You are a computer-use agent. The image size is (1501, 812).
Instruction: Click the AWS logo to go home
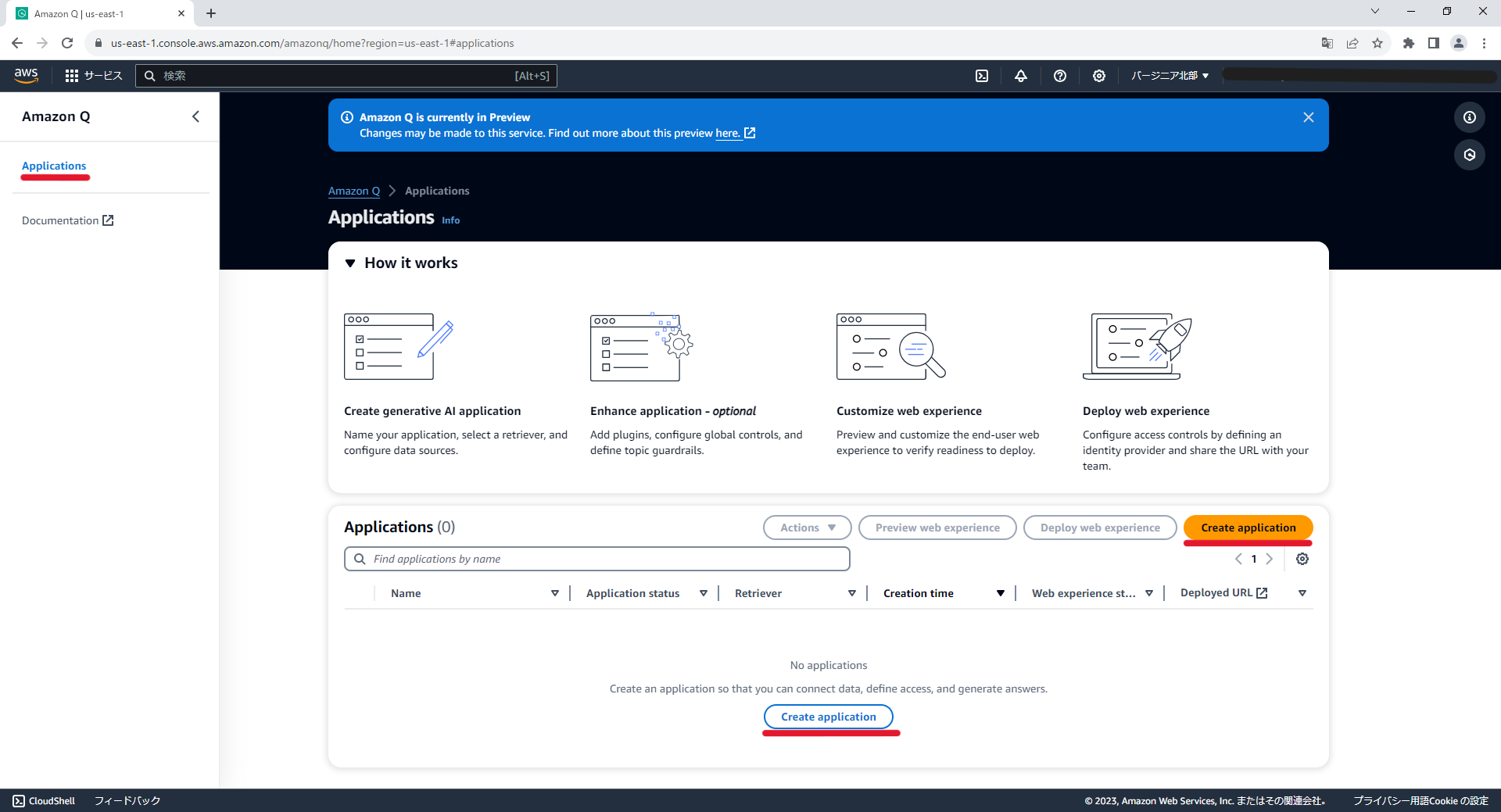click(x=26, y=75)
